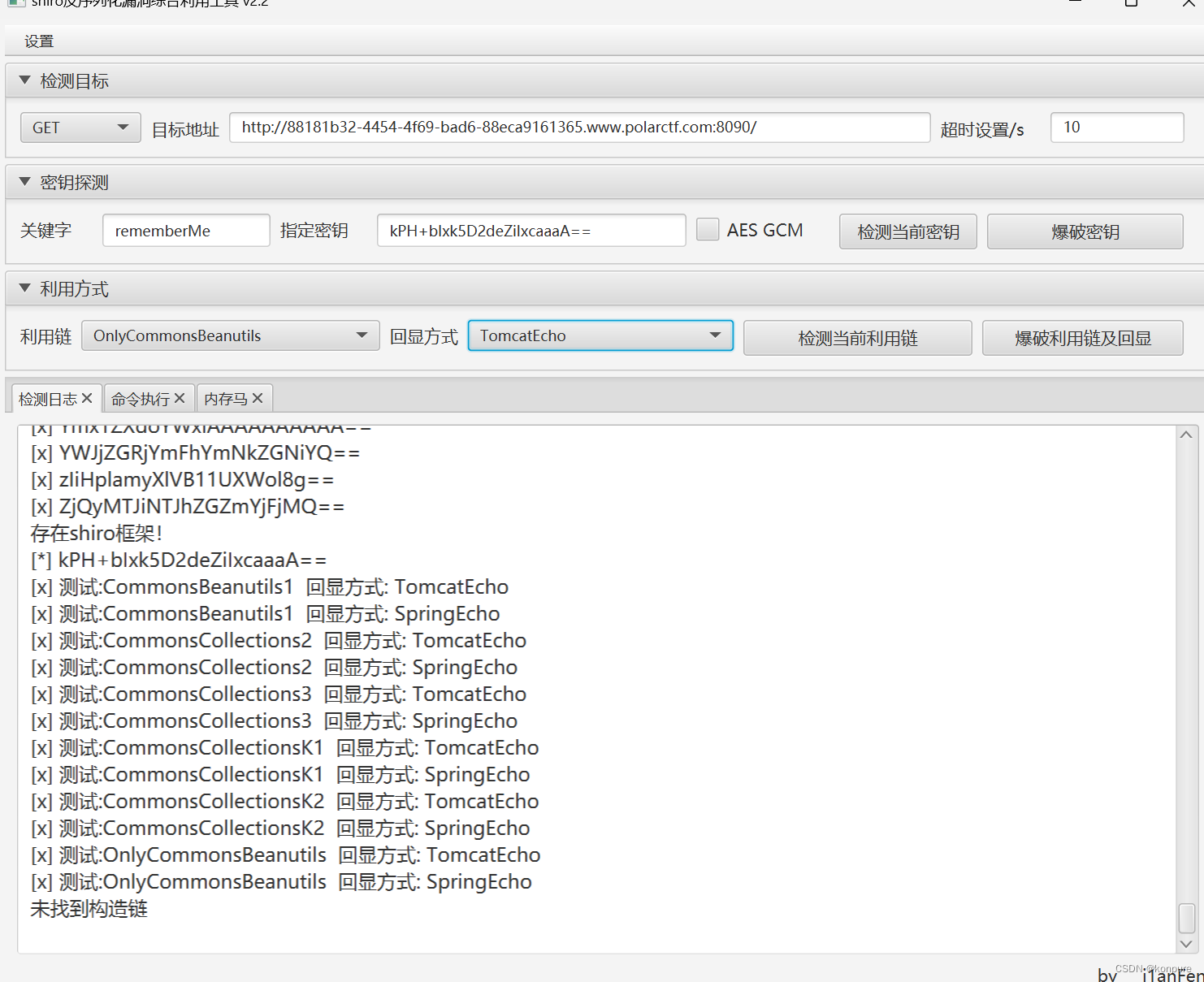Click log line CommonsCollections2 TomcatEcho

pos(279,641)
